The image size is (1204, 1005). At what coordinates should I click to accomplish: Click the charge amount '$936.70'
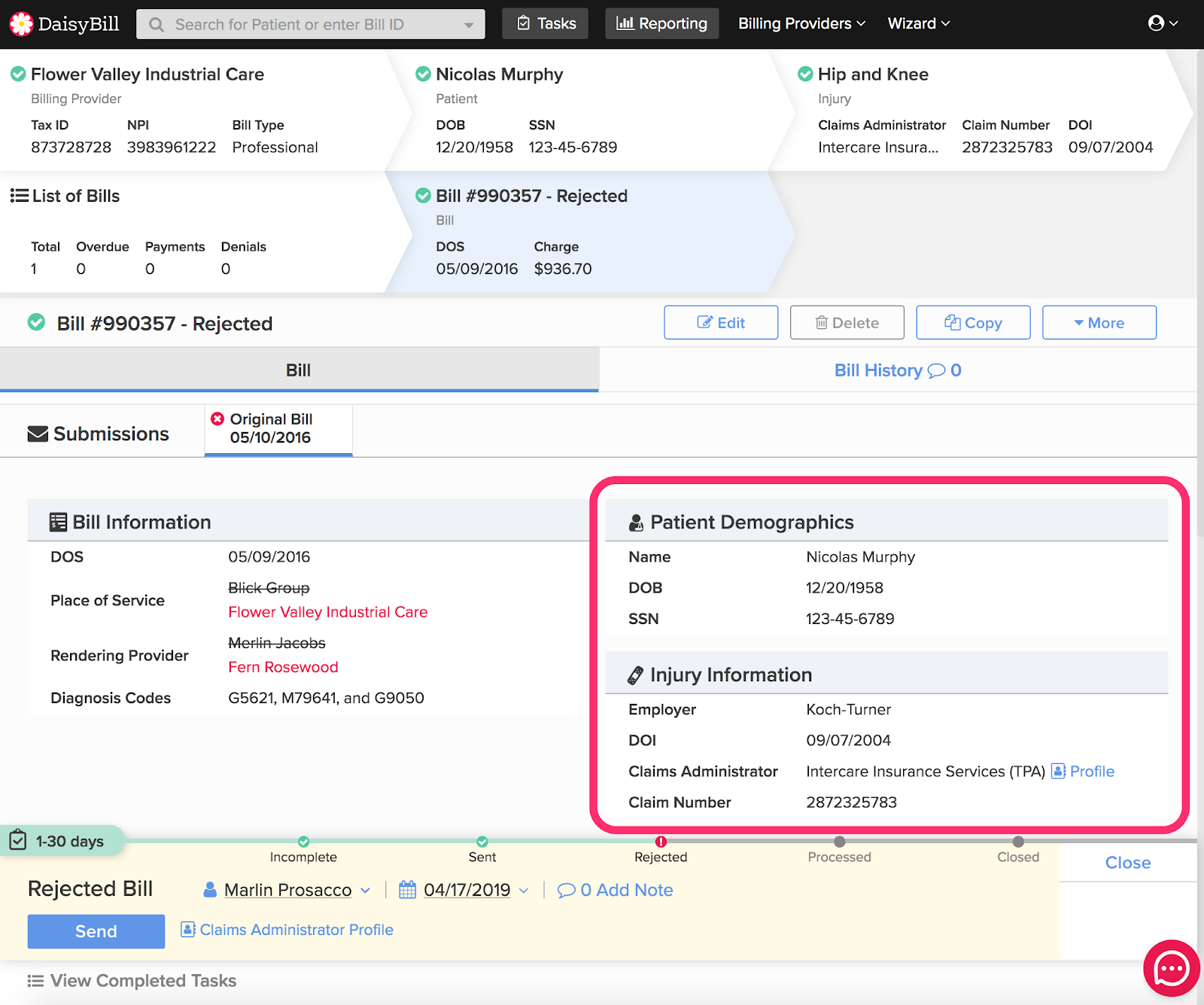pos(563,269)
